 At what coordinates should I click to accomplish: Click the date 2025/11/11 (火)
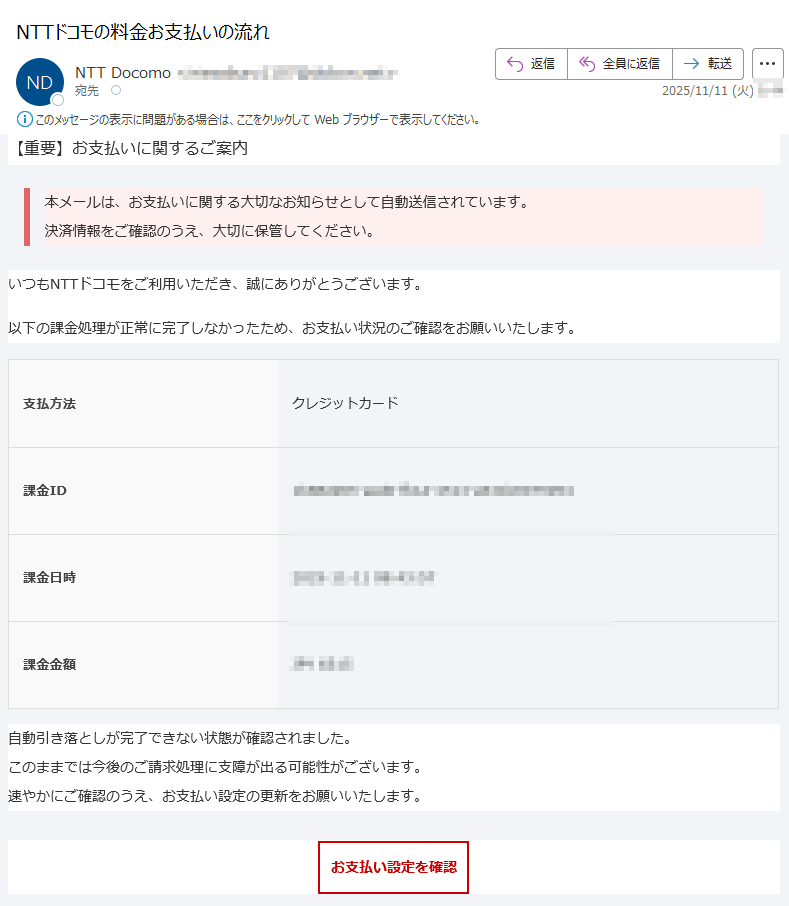click(x=708, y=91)
